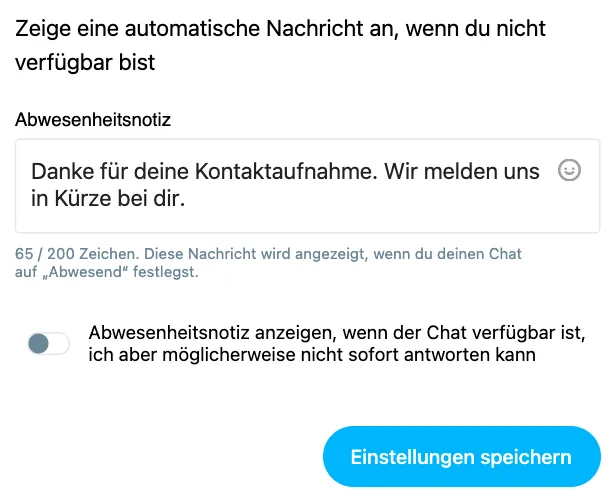Click the Einstellungen speichern button

click(x=461, y=457)
